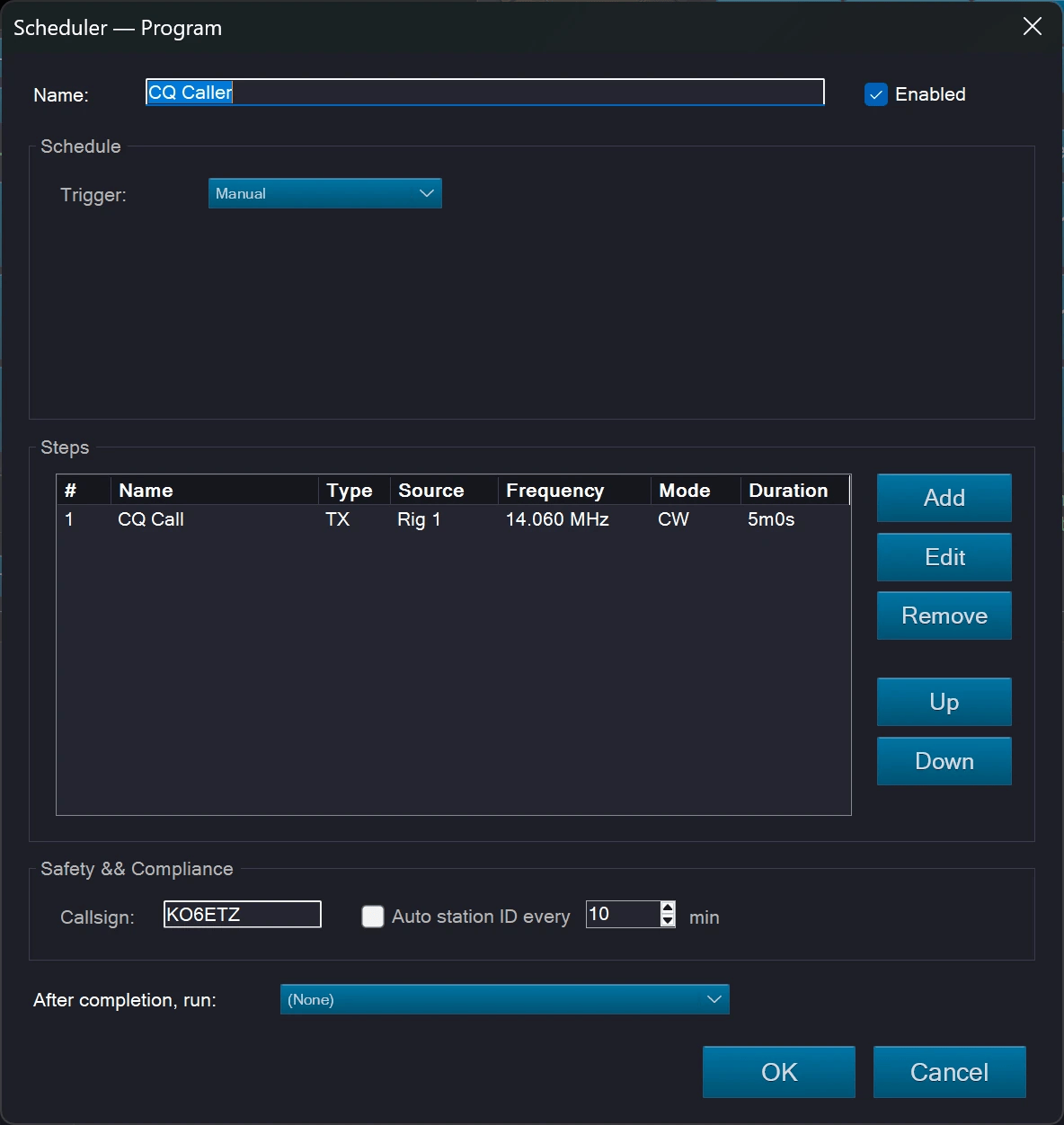Click the Rig 1 source cell
The width and height of the screenshot is (1064, 1125).
(419, 519)
